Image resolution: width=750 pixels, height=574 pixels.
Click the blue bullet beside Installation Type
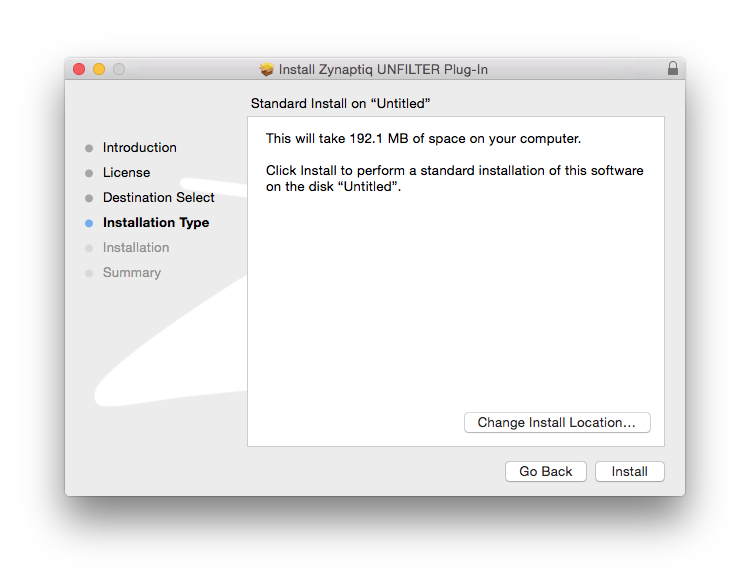tap(89, 223)
